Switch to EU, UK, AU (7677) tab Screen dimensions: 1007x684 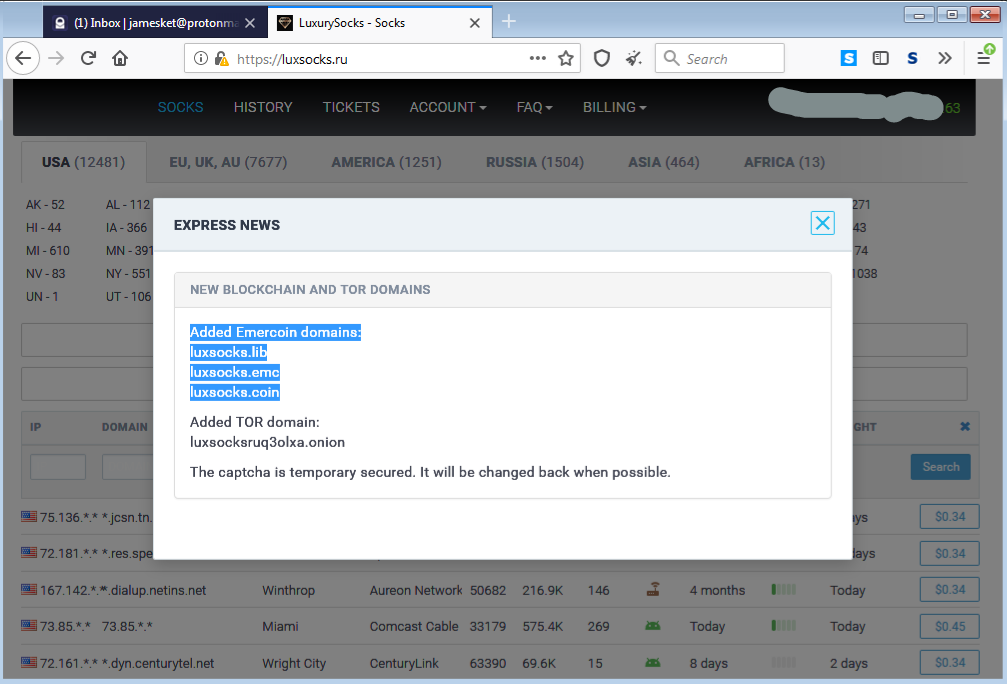pyautogui.click(x=228, y=162)
